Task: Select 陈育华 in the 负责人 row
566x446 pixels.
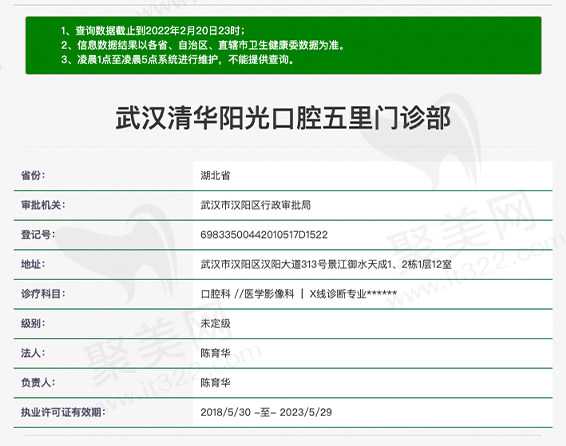Action: pyautogui.click(x=215, y=383)
